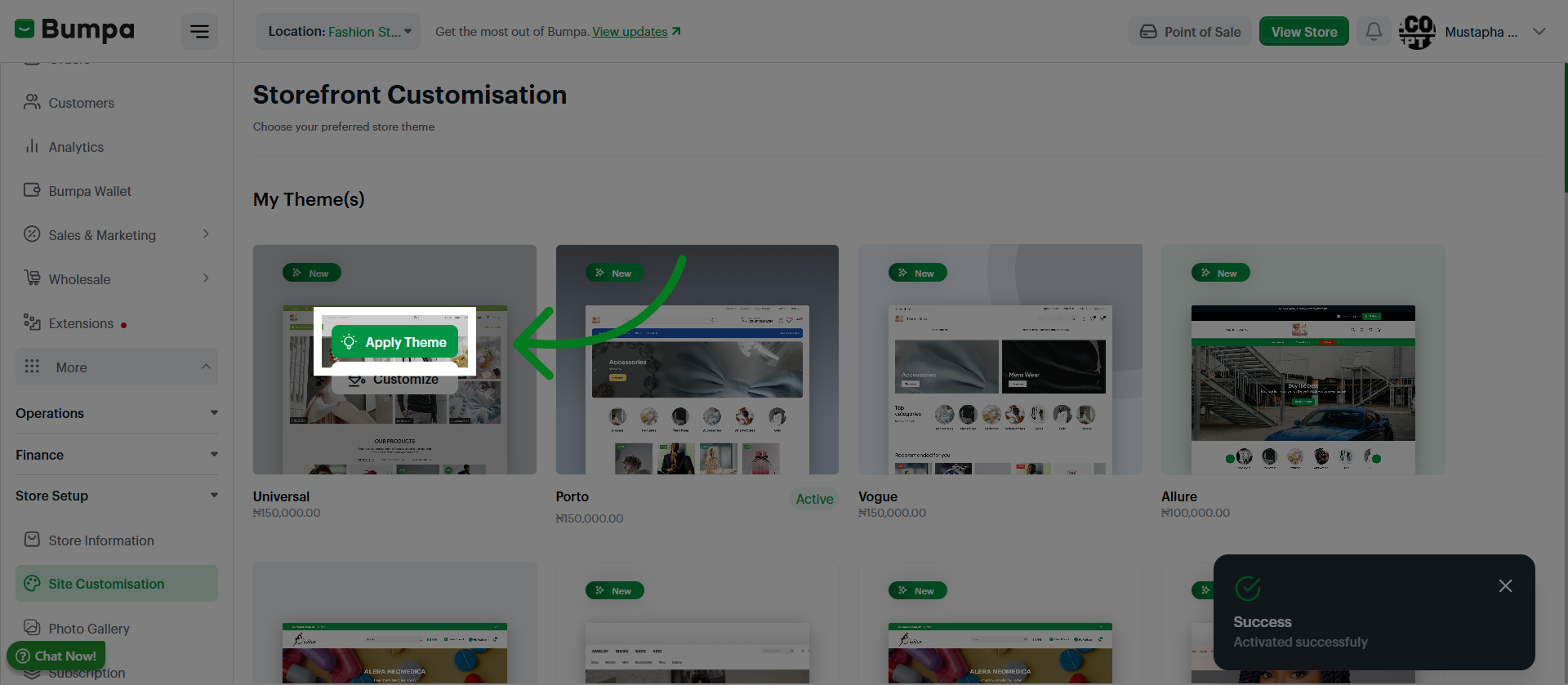Click the user profile avatar
Viewport: 1568px width, 685px height.
coord(1417,31)
